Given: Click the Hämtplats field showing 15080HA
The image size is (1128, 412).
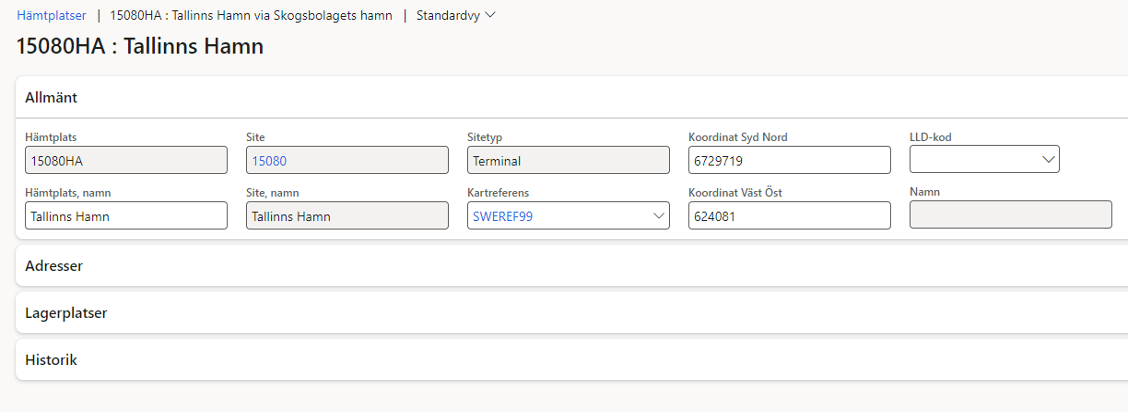Looking at the screenshot, I should 126,160.
